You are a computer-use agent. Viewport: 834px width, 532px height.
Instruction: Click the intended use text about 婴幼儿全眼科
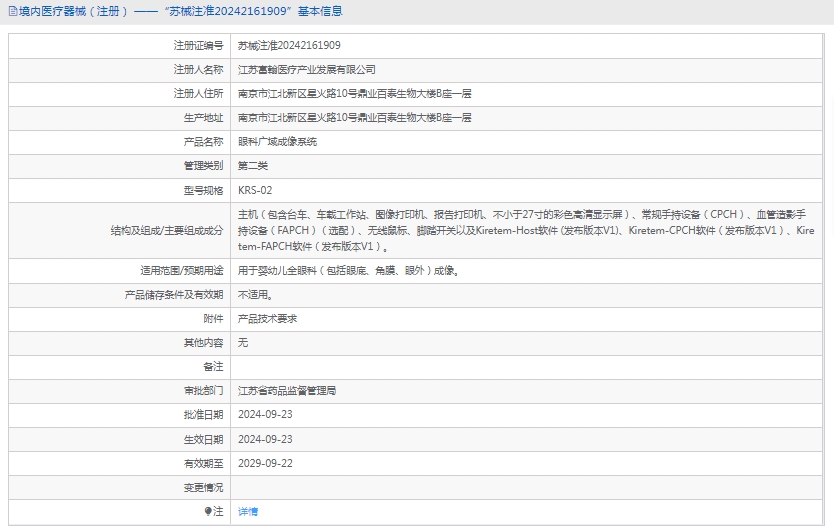(349, 270)
